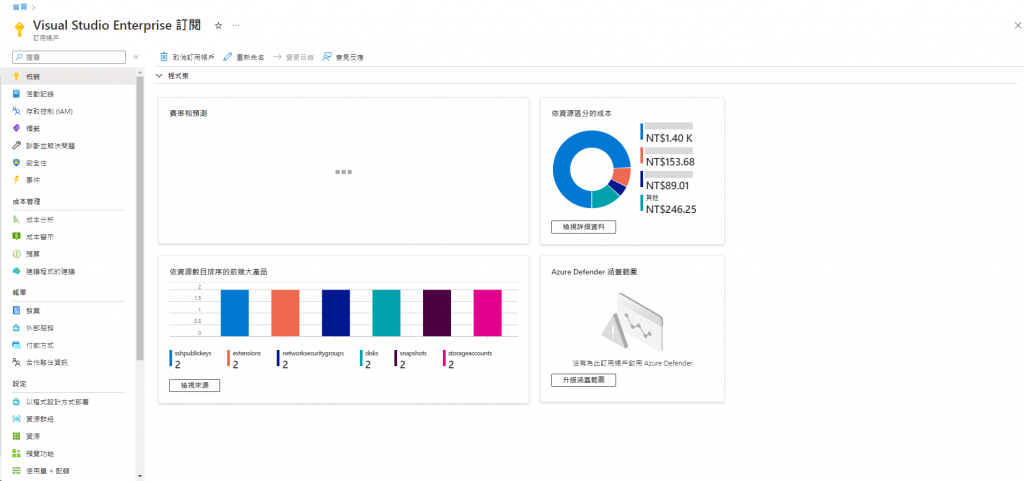This screenshot has height=481, width=1024.
Task: Click 變更目錄 change directory arrow button
Action: [293, 57]
